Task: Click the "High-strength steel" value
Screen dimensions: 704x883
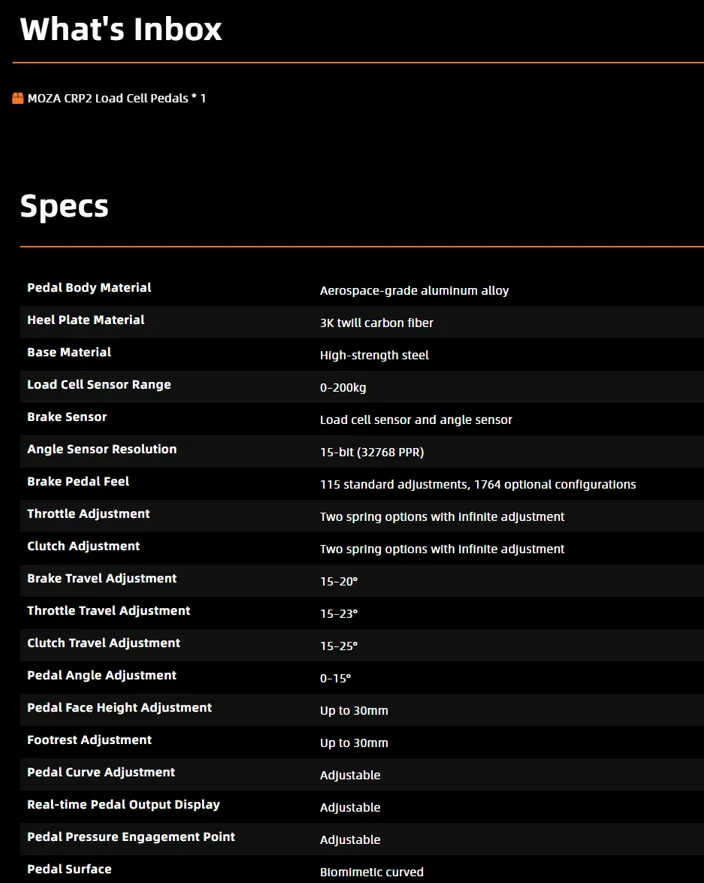Action: click(x=374, y=355)
